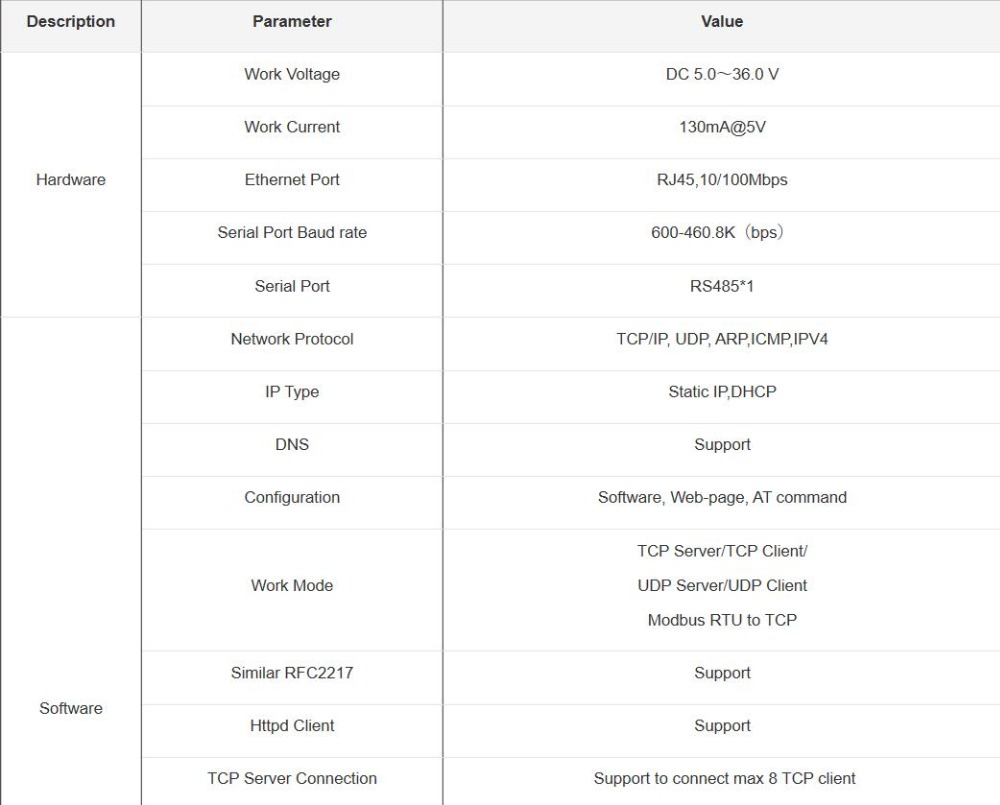Select the Hardware category cell
1000x805 pixels.
point(71,180)
